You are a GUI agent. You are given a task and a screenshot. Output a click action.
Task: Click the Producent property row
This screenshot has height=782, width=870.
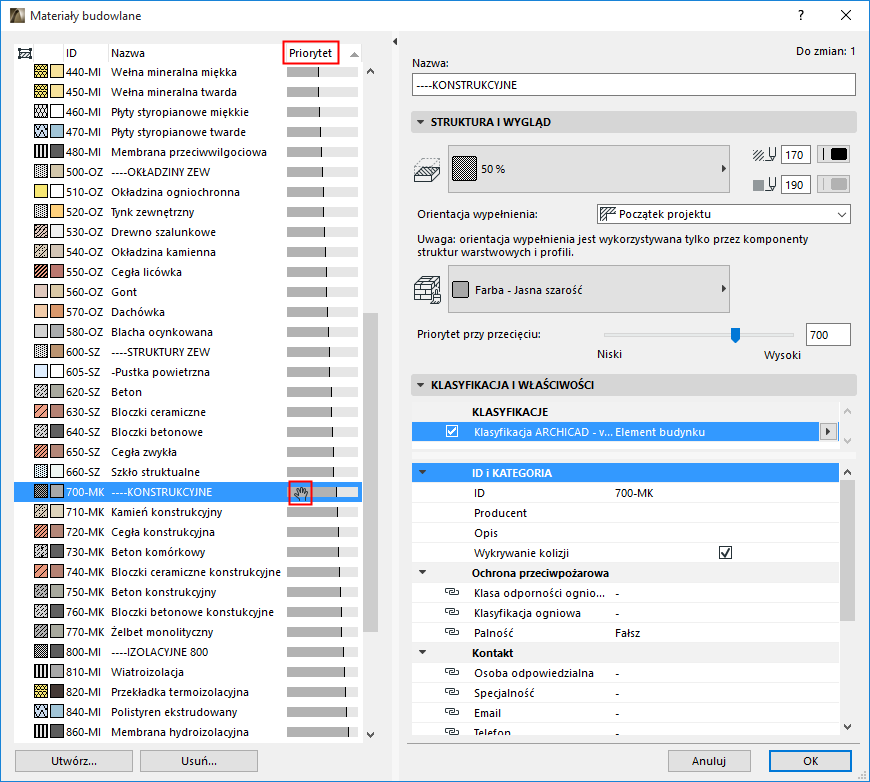pyautogui.click(x=625, y=513)
